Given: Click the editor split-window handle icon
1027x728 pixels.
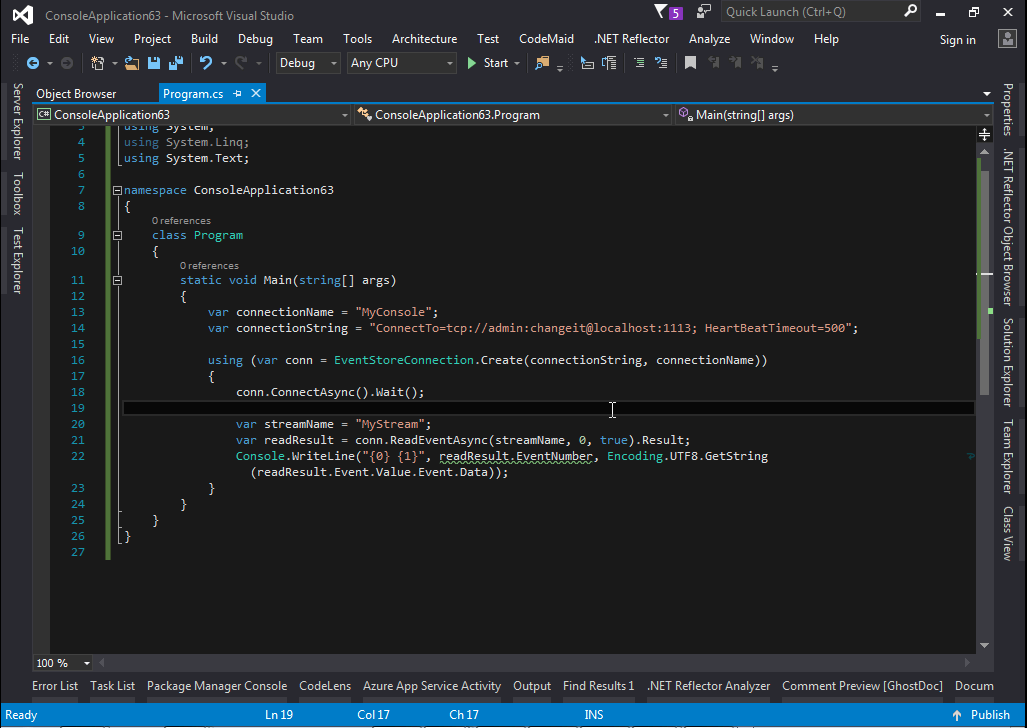Looking at the screenshot, I should (x=984, y=134).
